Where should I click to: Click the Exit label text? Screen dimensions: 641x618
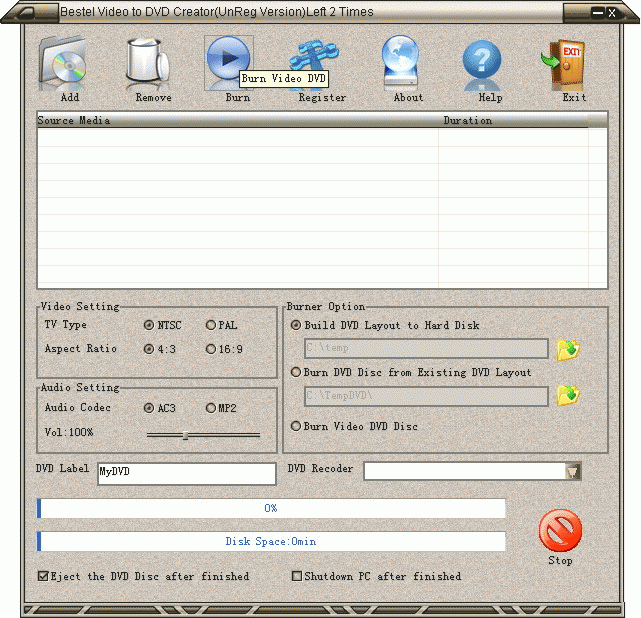pyautogui.click(x=574, y=97)
